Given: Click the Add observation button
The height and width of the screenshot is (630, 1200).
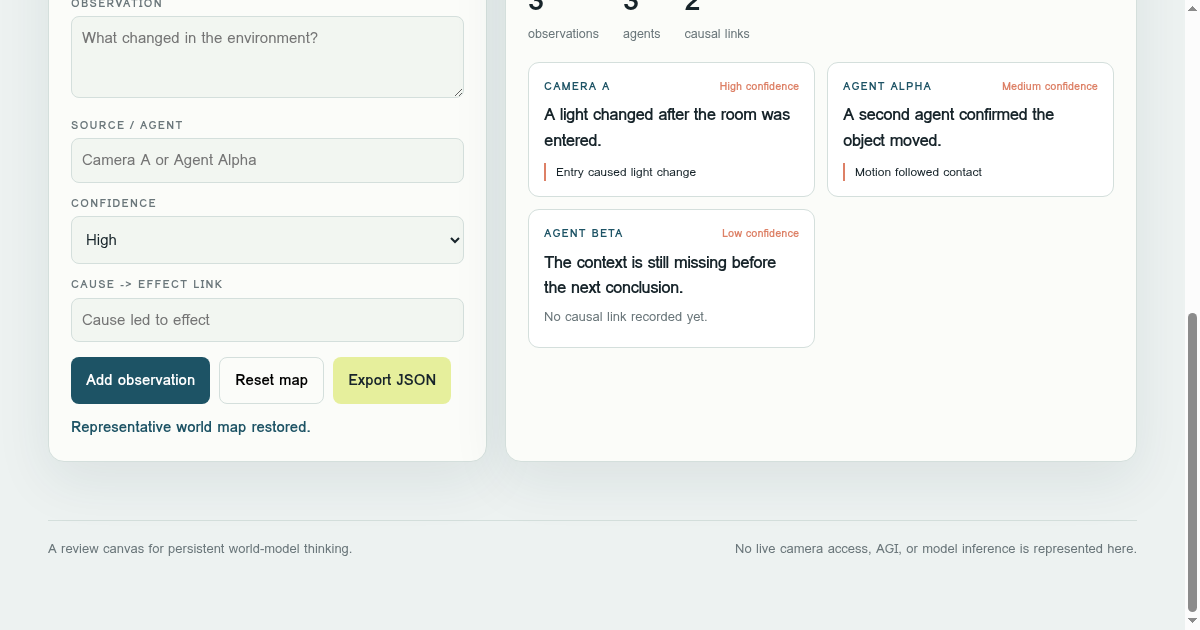Looking at the screenshot, I should 140,380.
